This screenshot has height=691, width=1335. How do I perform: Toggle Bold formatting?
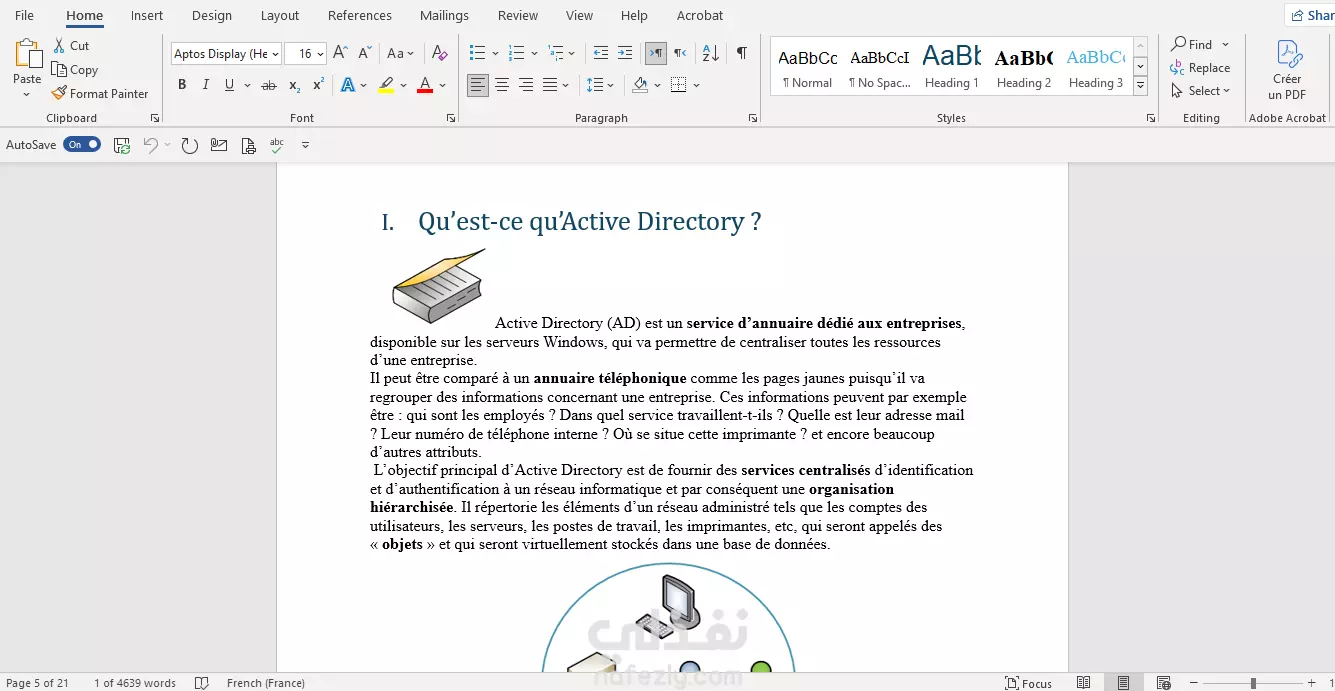click(x=182, y=85)
